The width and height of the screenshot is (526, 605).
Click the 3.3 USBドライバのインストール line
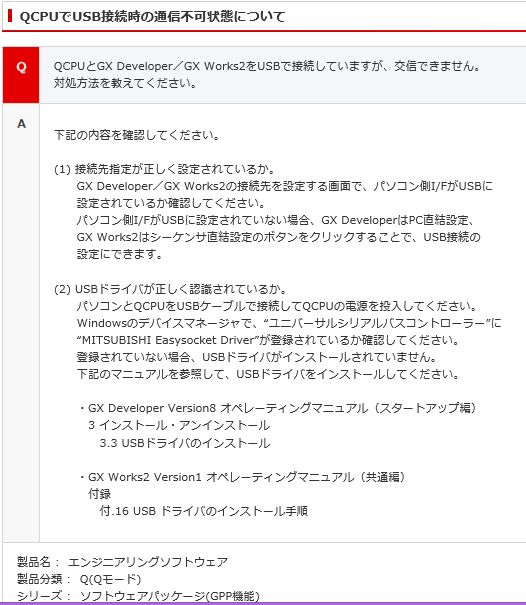(x=184, y=443)
